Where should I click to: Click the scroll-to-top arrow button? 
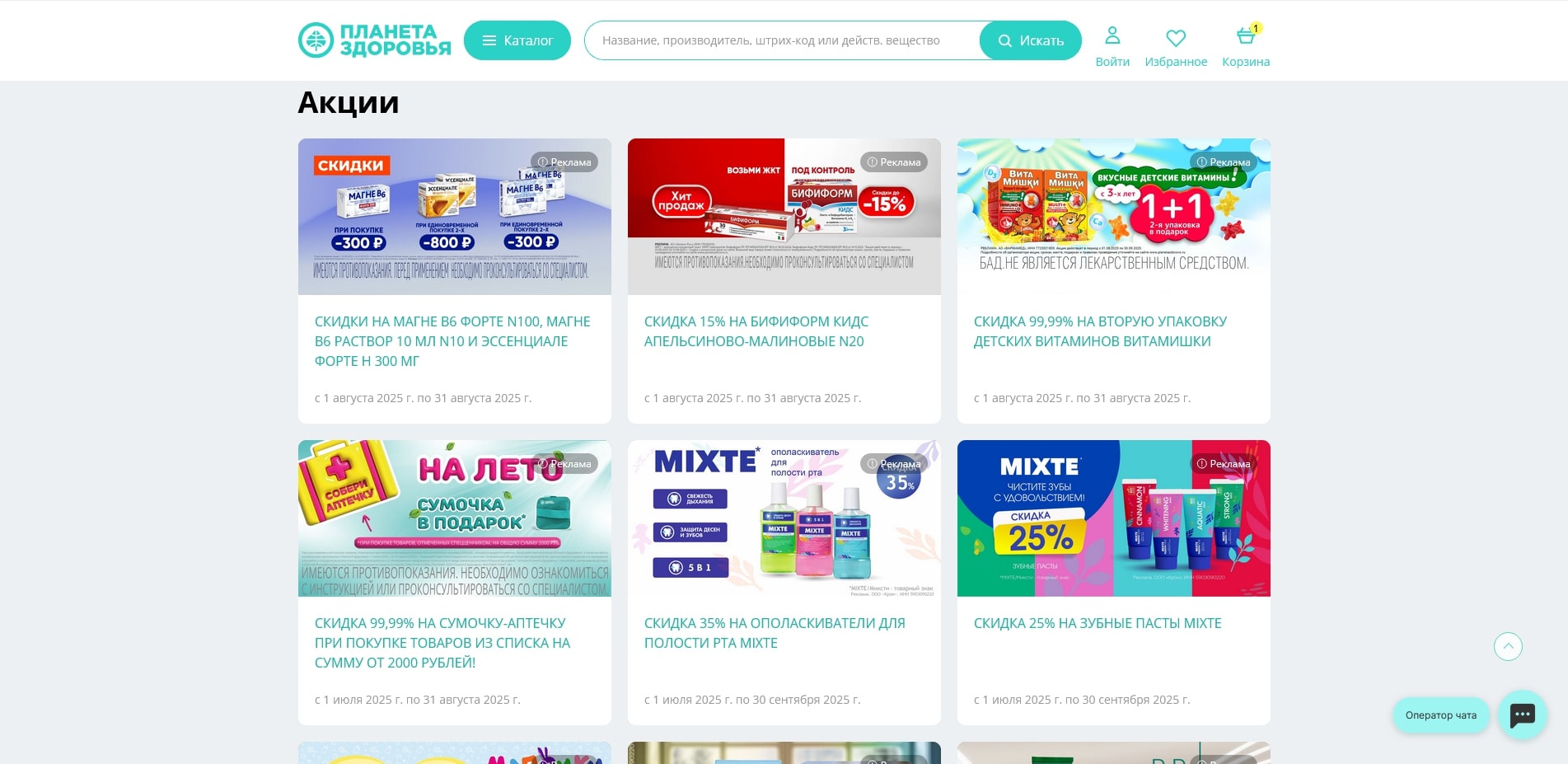[1508, 646]
